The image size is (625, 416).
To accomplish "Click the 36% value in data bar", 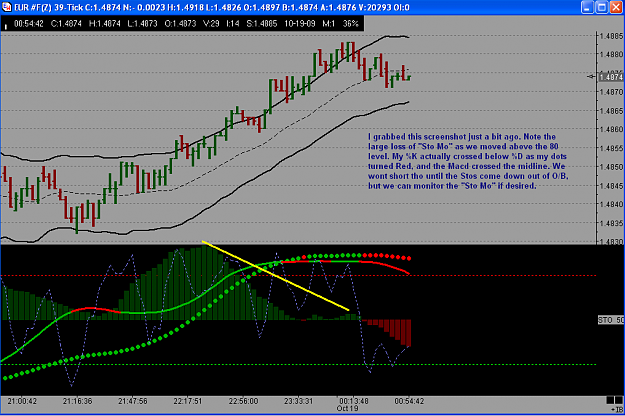I will tap(351, 24).
